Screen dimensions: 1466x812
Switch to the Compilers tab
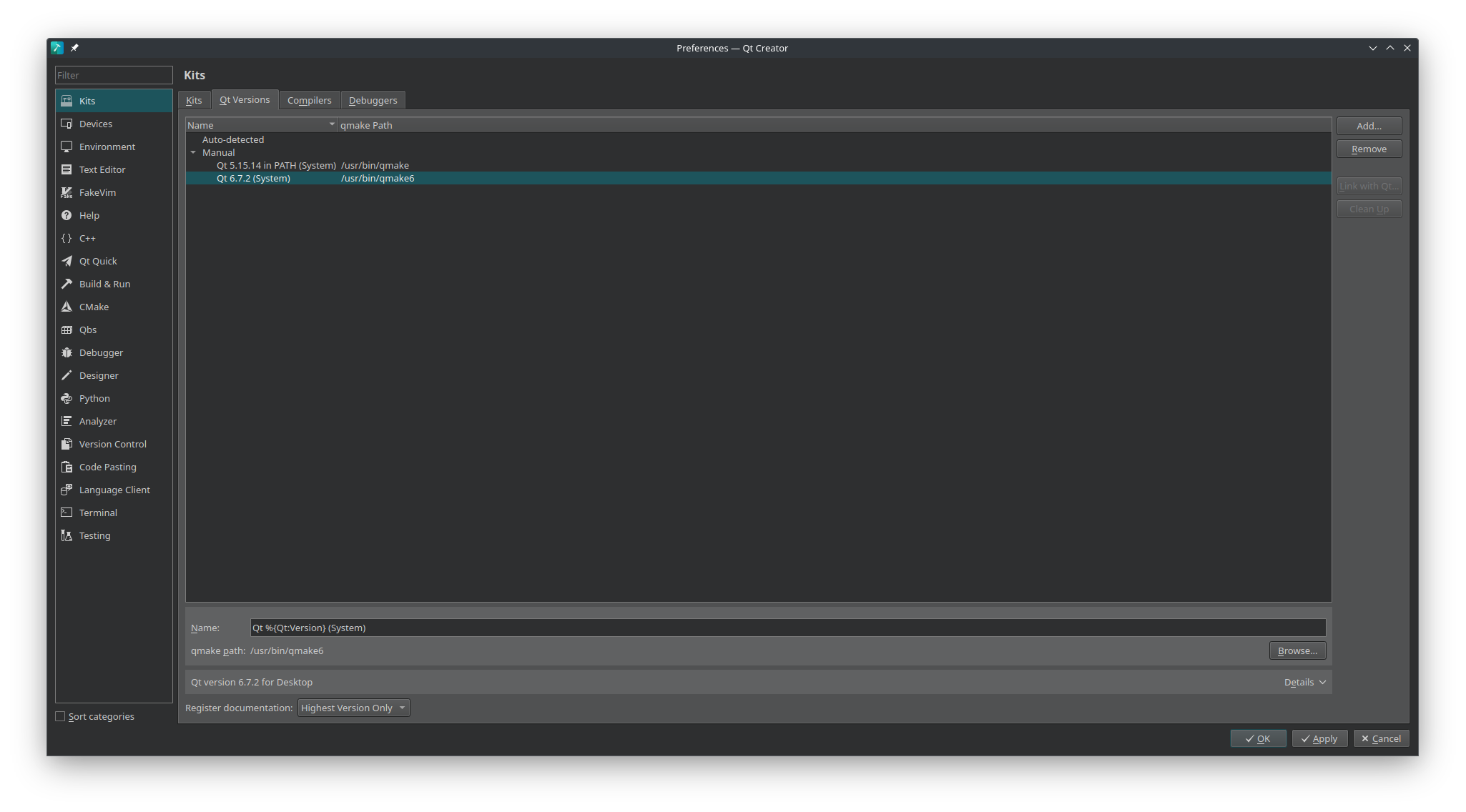click(309, 100)
